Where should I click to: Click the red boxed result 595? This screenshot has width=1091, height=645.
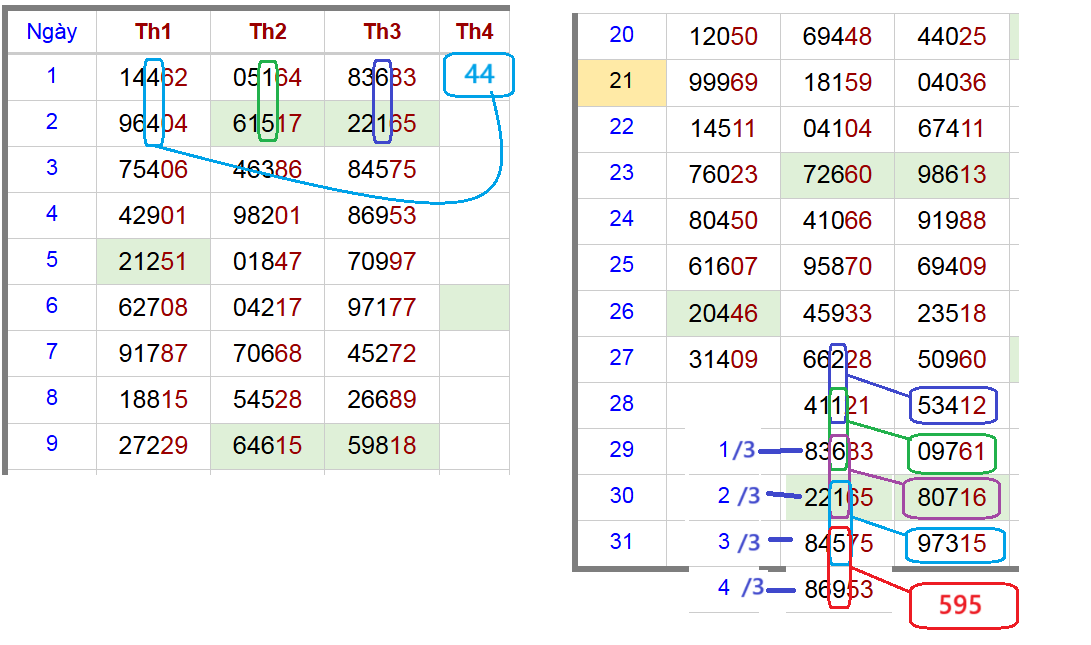pos(961,605)
